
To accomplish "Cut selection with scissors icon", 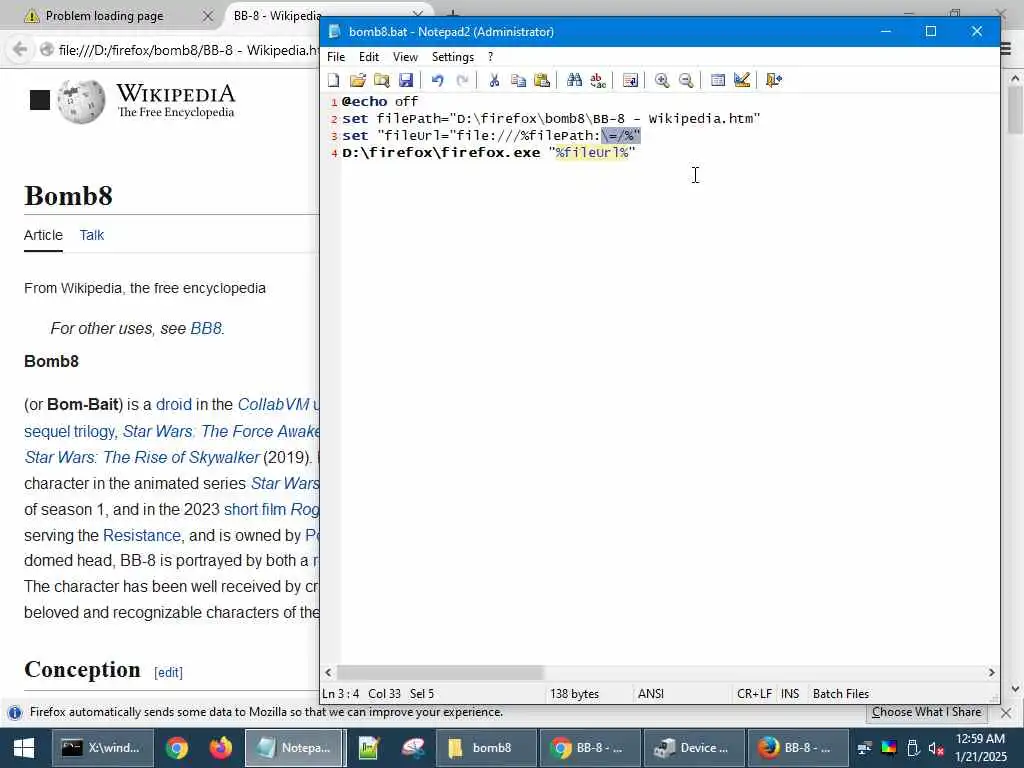I will [x=494, y=80].
